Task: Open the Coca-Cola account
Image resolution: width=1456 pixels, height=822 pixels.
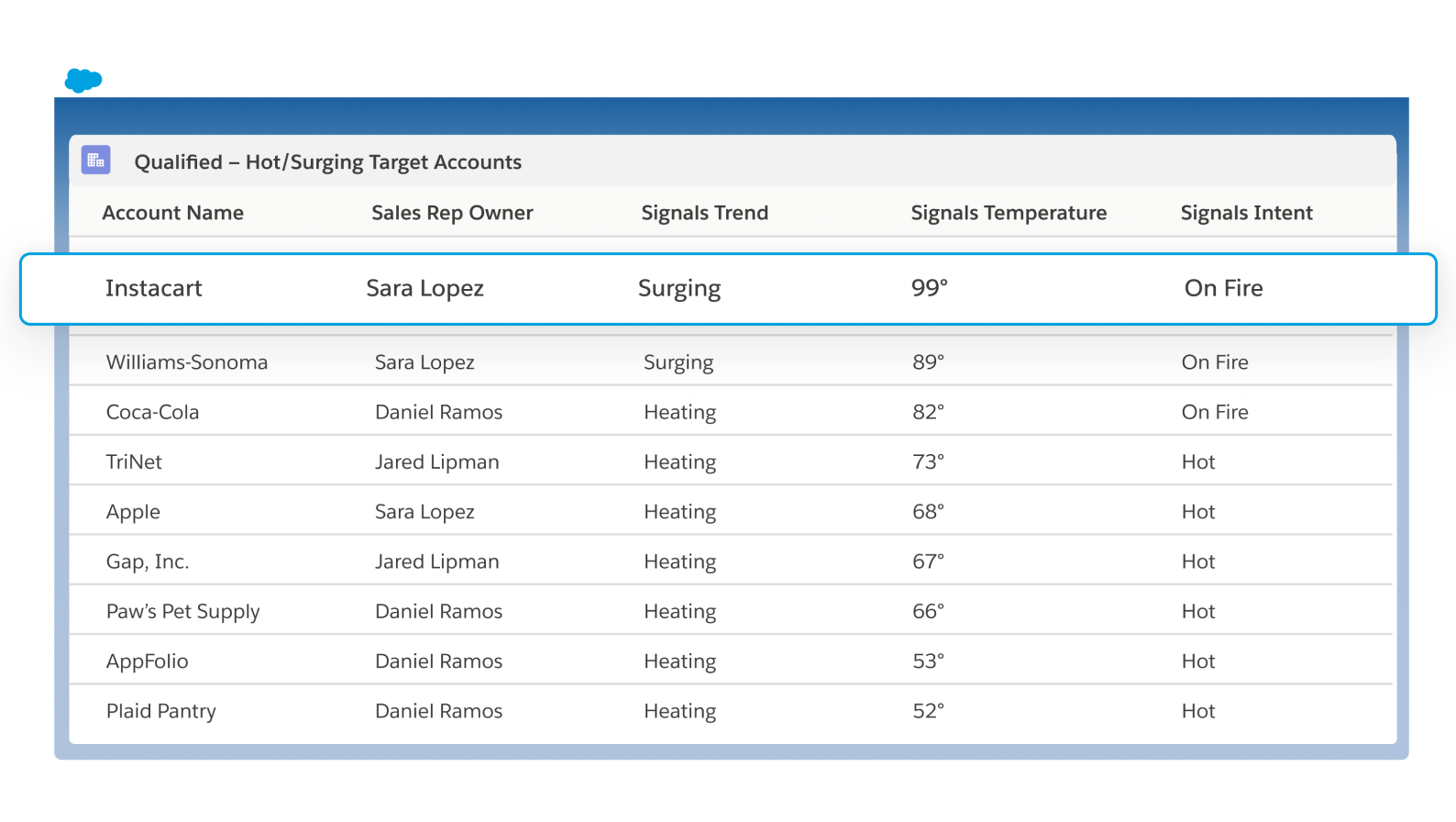Action: point(153,412)
